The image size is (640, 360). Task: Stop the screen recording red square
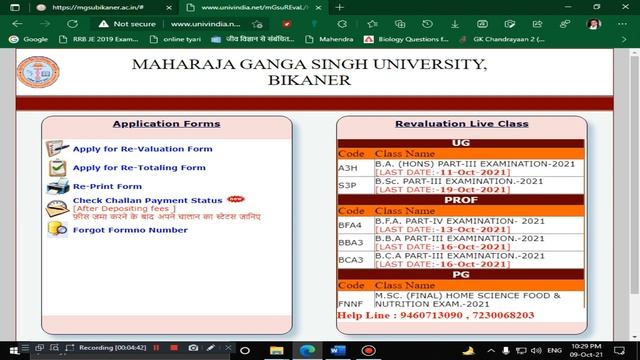coord(174,348)
